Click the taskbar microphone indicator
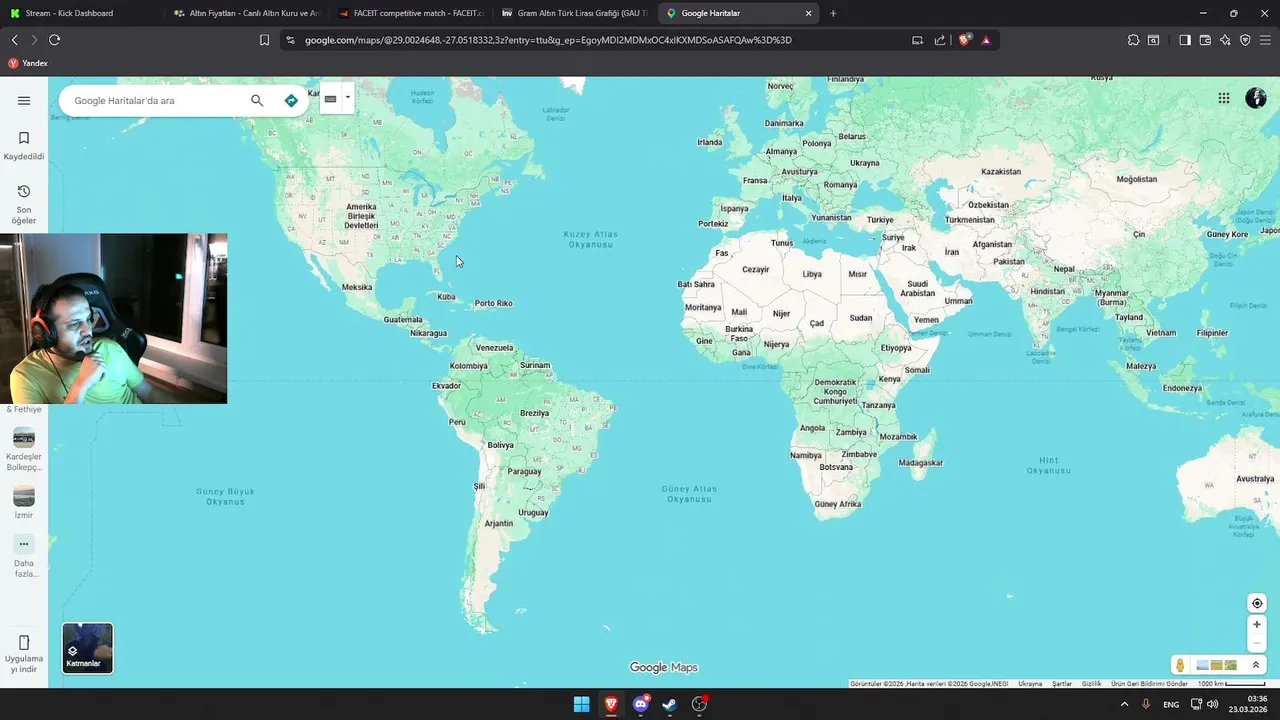Image resolution: width=1280 pixels, height=720 pixels. 1146,704
